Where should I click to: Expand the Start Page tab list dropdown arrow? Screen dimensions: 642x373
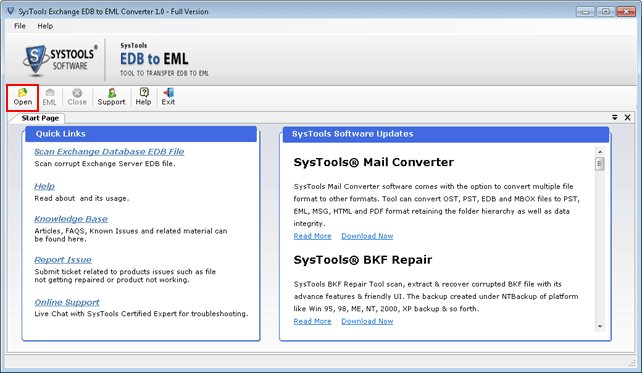pos(615,118)
